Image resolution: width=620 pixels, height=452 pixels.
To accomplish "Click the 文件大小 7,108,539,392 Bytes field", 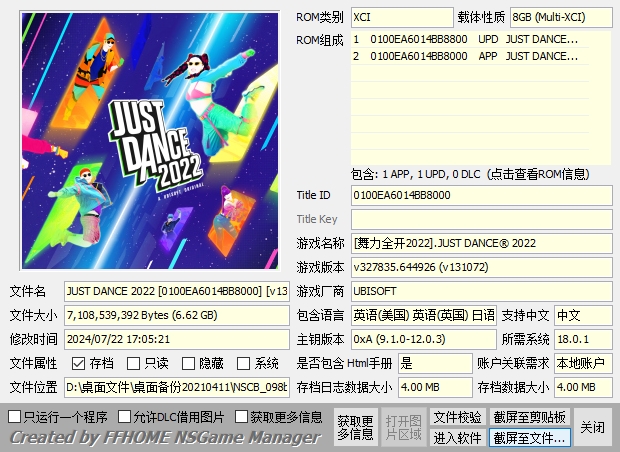I will pyautogui.click(x=177, y=315).
